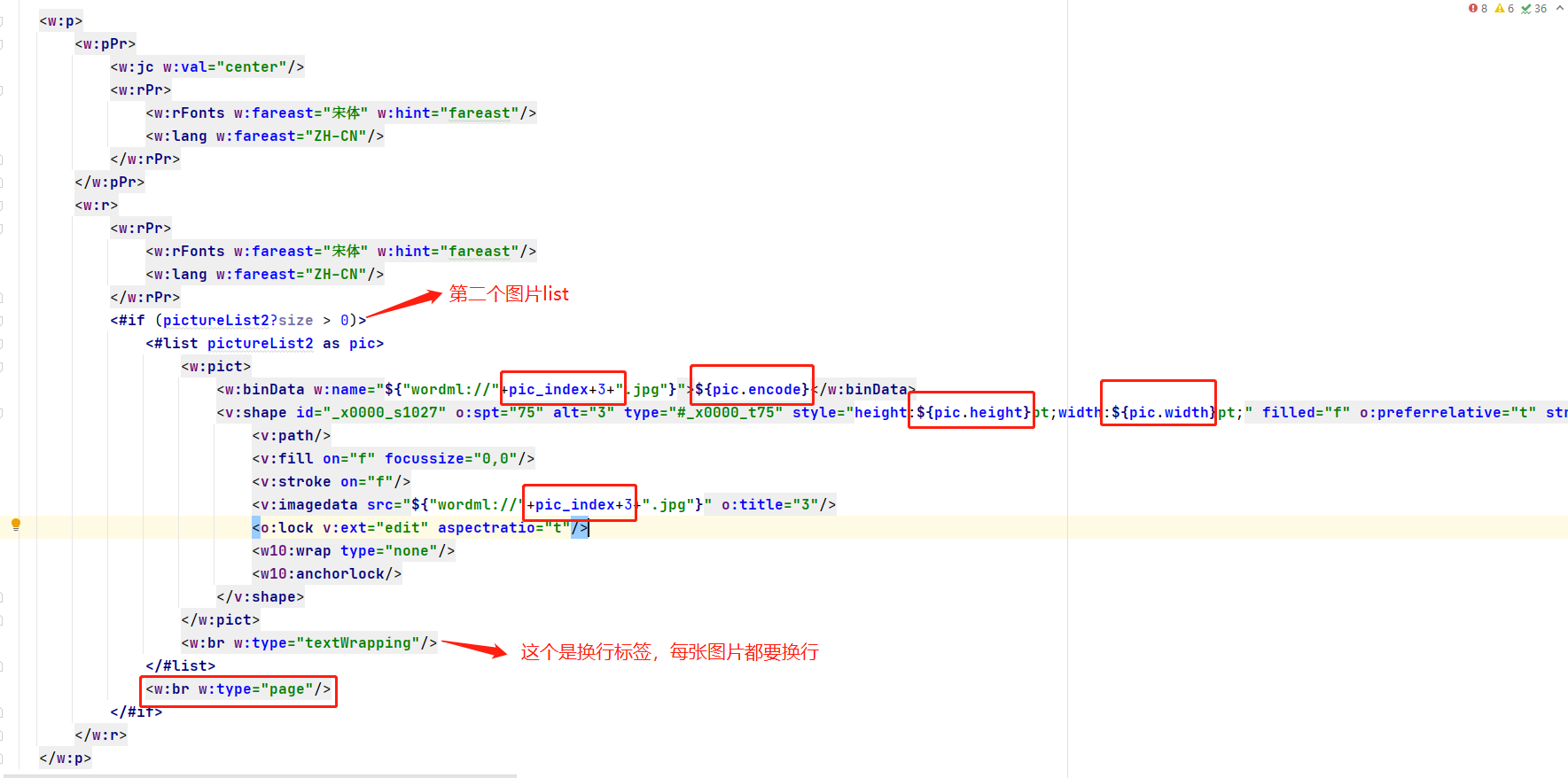Click the </w:pPr> closing tag

[x=110, y=182]
